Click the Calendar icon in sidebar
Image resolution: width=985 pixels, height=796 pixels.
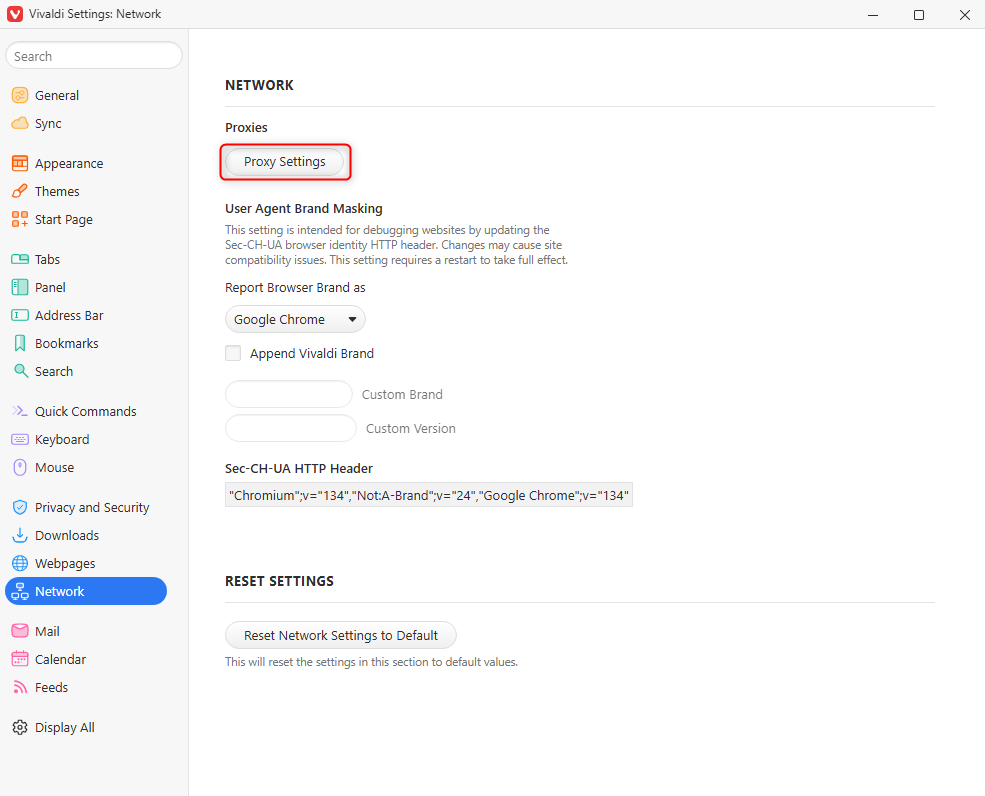coord(20,659)
